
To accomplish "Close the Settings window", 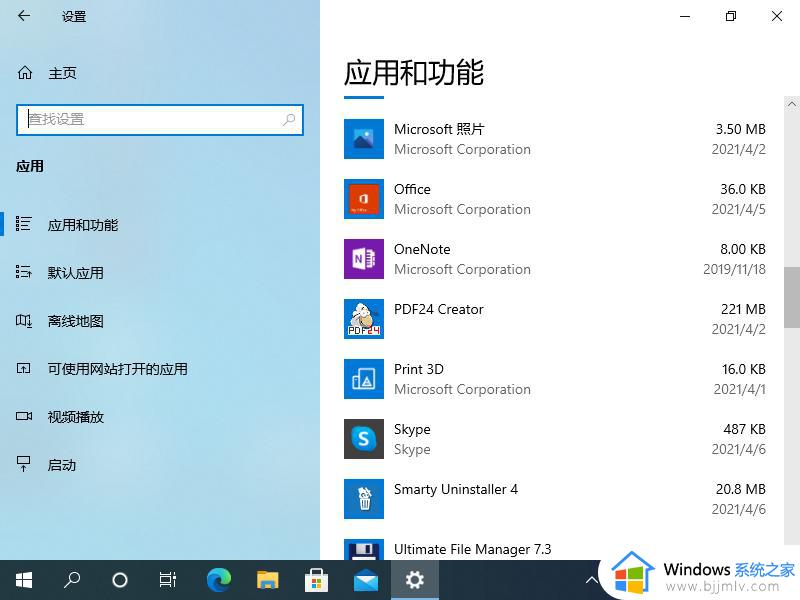I will coord(777,16).
